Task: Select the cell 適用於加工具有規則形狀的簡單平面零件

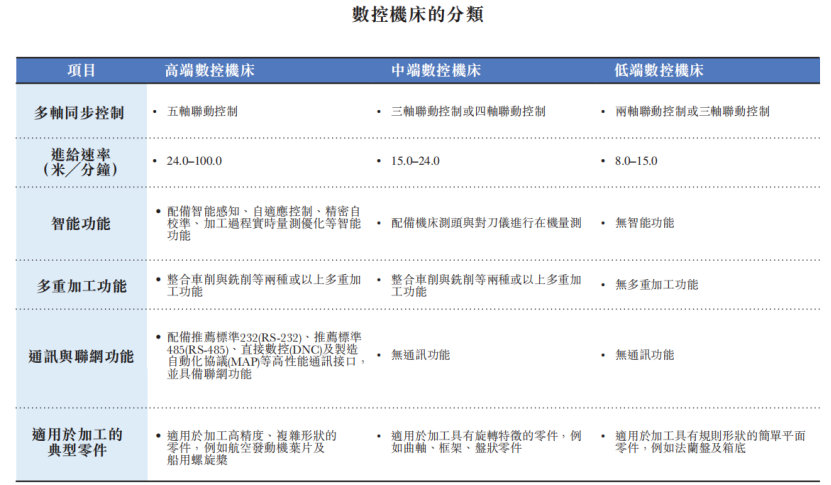Action: coord(710,442)
